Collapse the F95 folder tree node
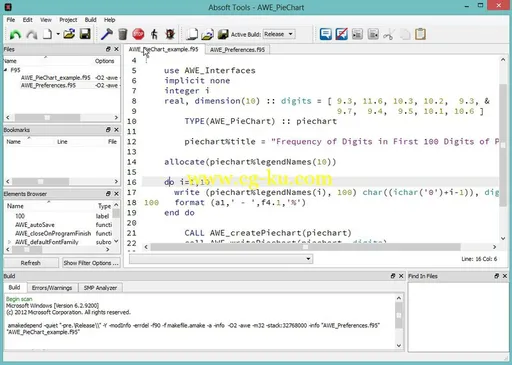Viewport: 512px width, 365px height. (6, 70)
